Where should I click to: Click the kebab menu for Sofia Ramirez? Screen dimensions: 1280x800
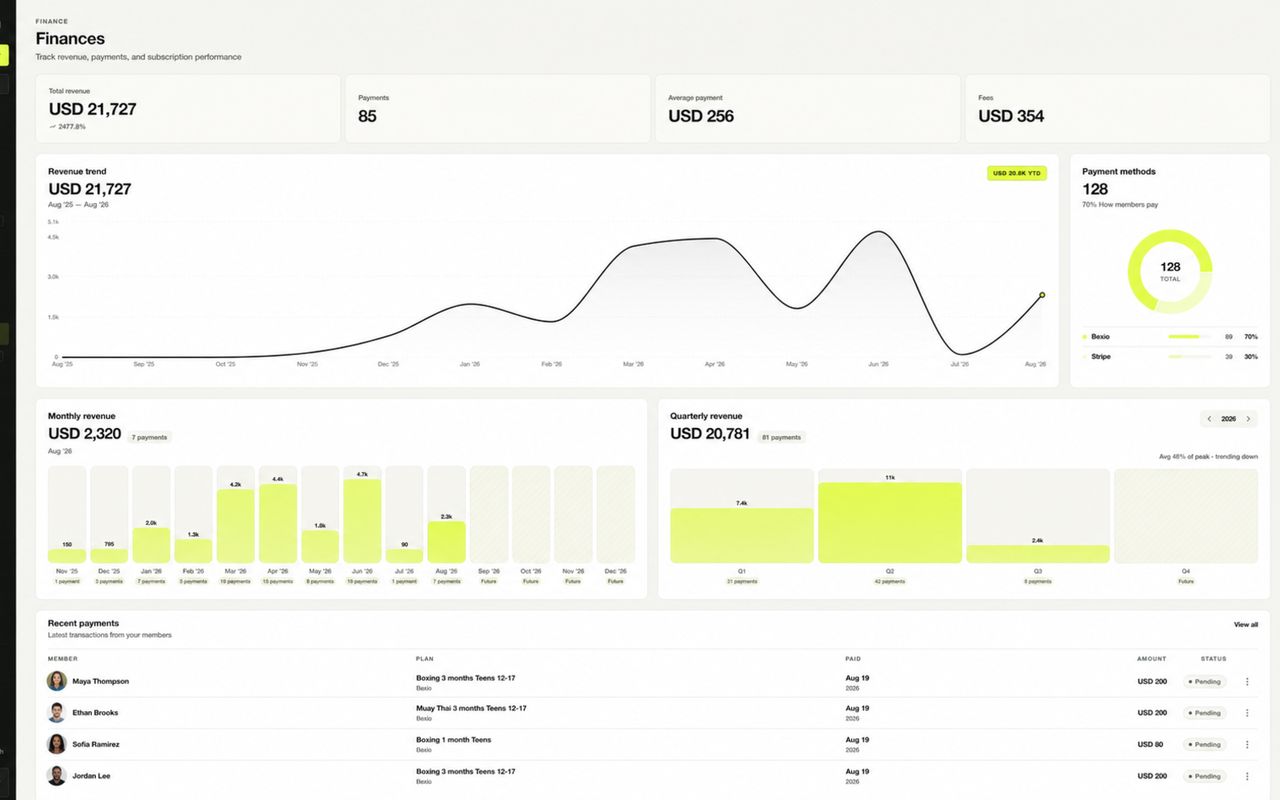coord(1247,744)
